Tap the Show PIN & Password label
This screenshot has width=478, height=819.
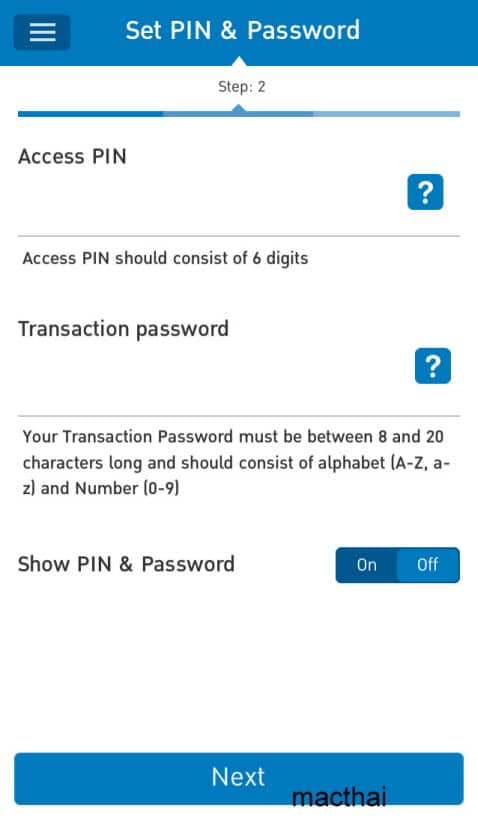coord(126,565)
